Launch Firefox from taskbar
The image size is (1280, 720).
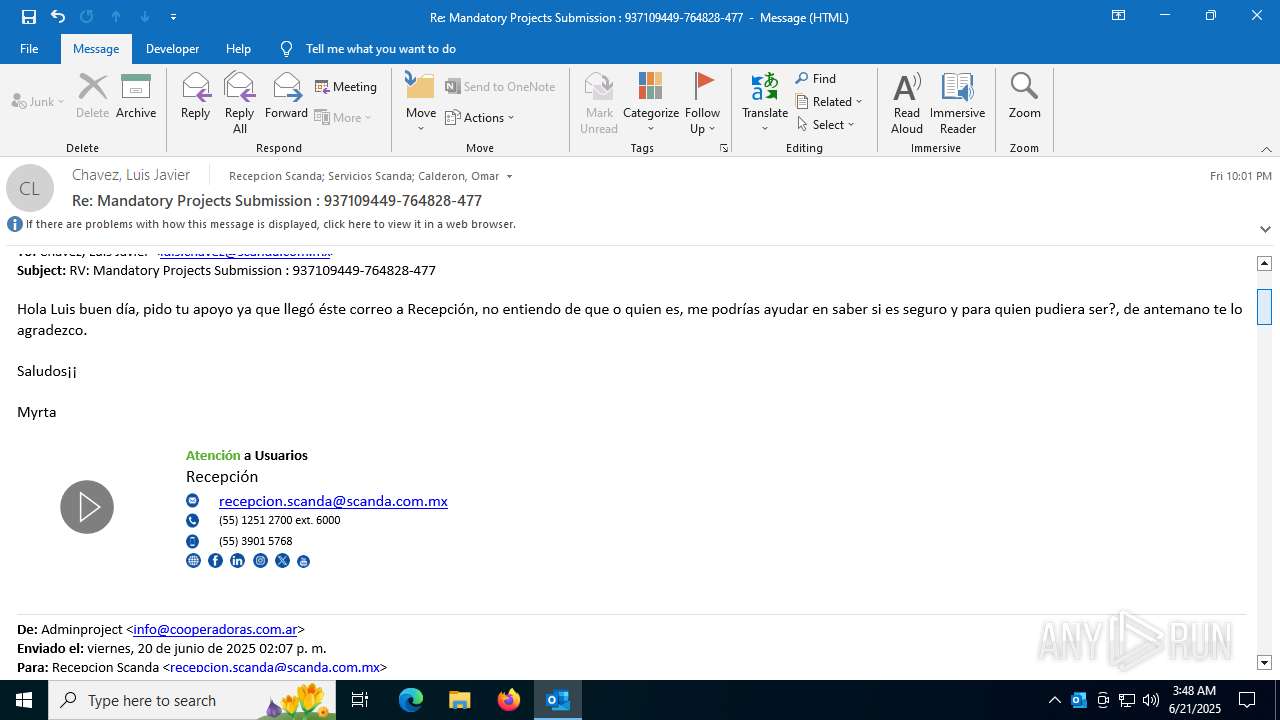tap(509, 700)
